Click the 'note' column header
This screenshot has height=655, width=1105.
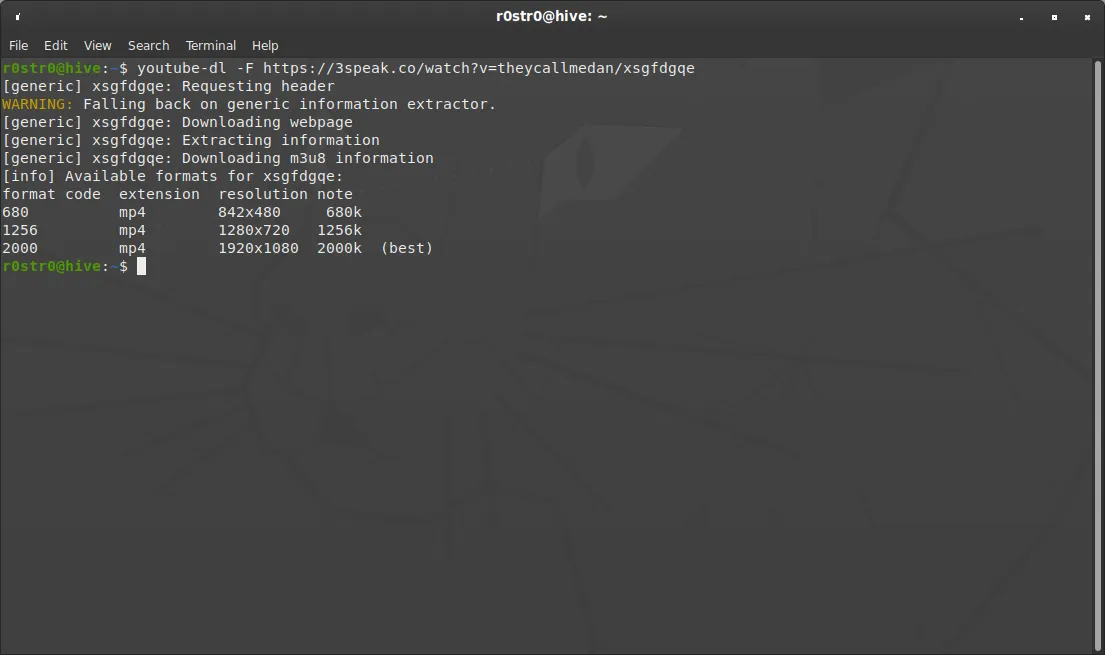[335, 194]
